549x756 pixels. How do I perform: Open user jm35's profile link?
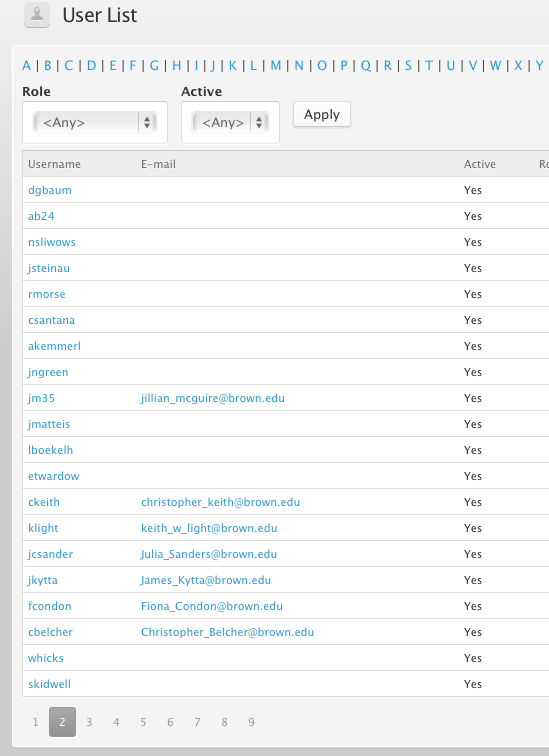pyautogui.click(x=41, y=398)
